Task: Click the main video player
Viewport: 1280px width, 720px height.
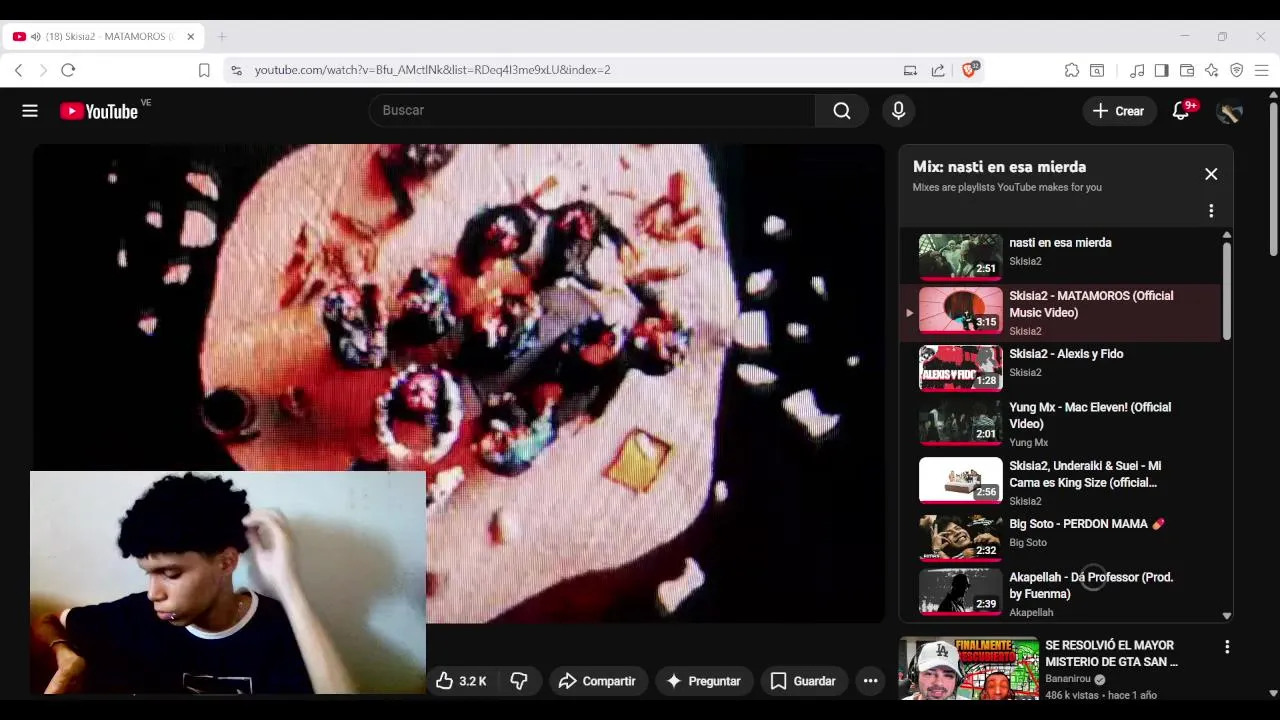Action: [x=458, y=383]
